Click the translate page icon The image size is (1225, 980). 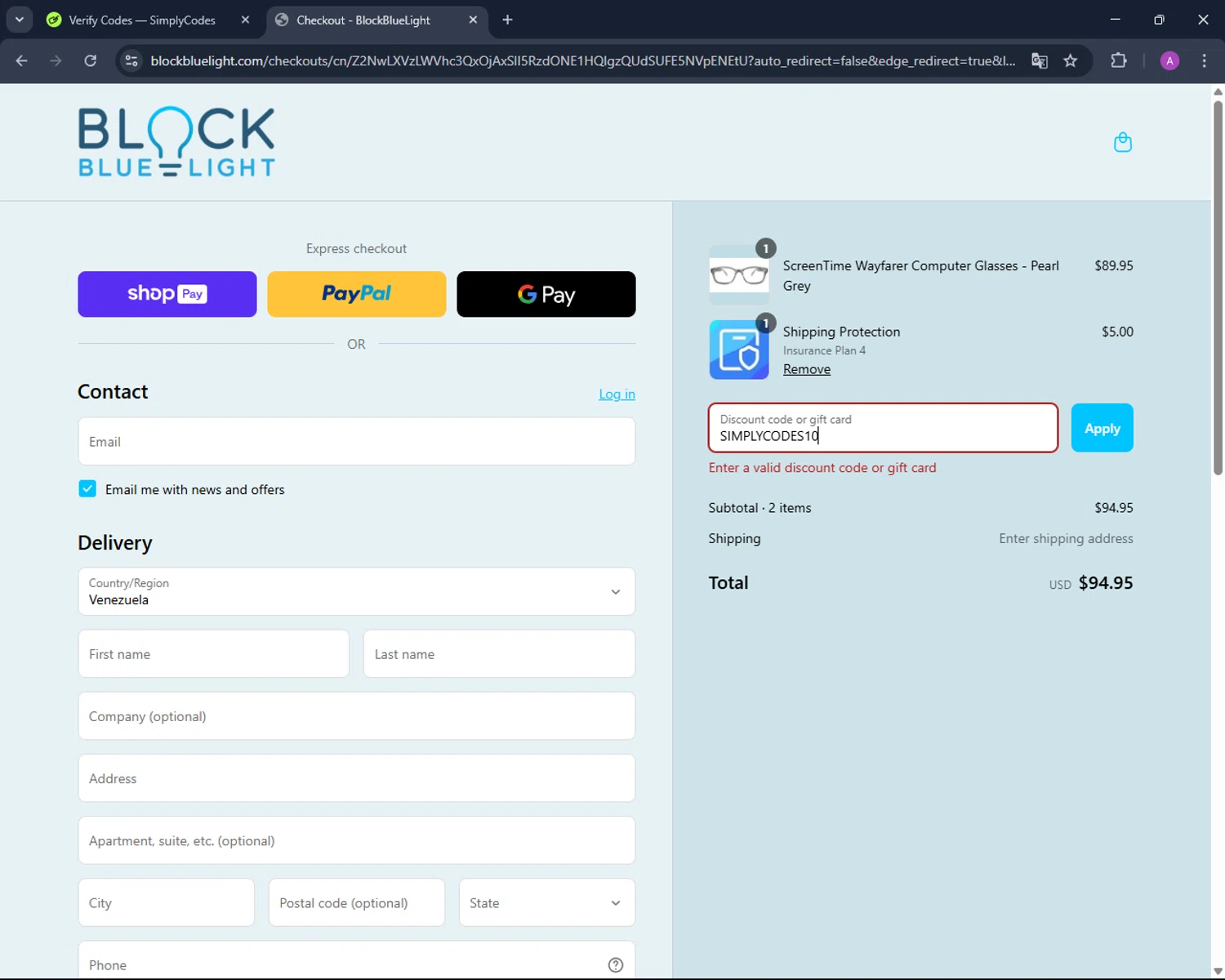coord(1040,60)
